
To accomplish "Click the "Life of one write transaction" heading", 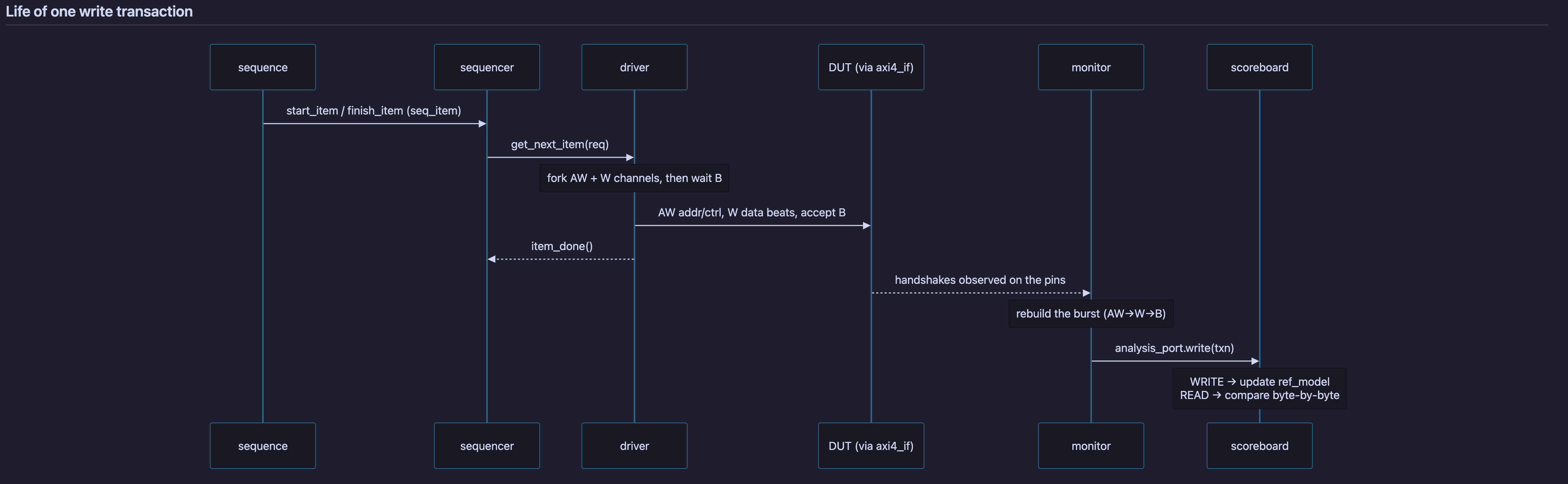I will (x=99, y=12).
